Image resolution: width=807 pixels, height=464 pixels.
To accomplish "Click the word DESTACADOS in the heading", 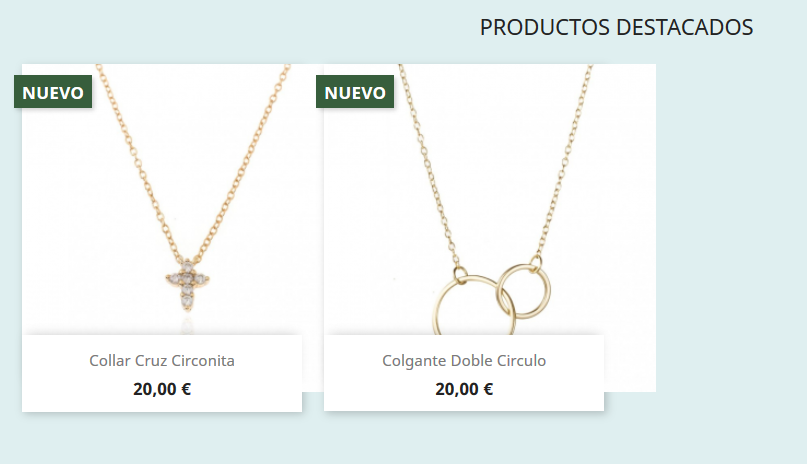I will 685,27.
